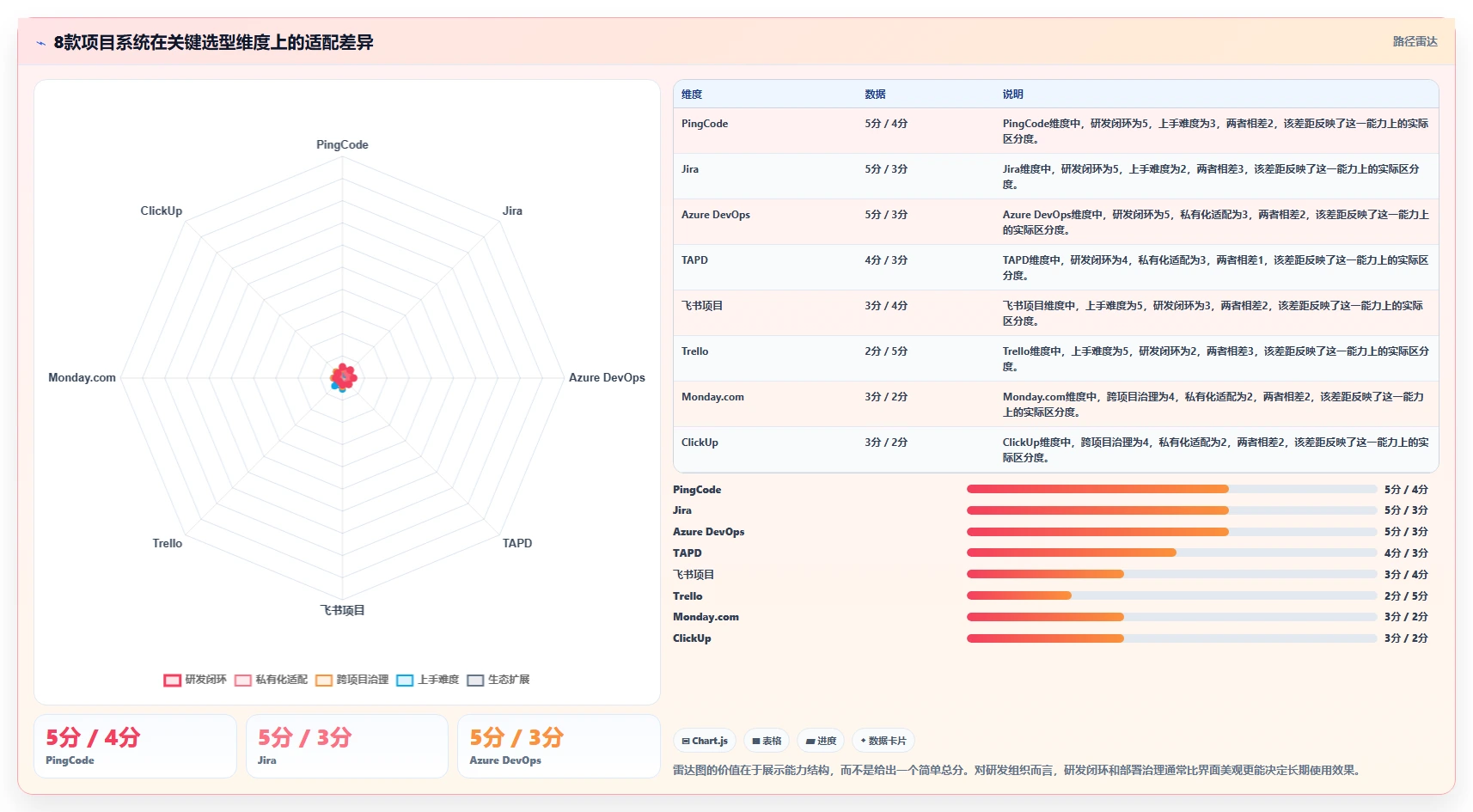The width and height of the screenshot is (1473, 812).
Task: Click the 表格 tag chip
Action: 767,741
